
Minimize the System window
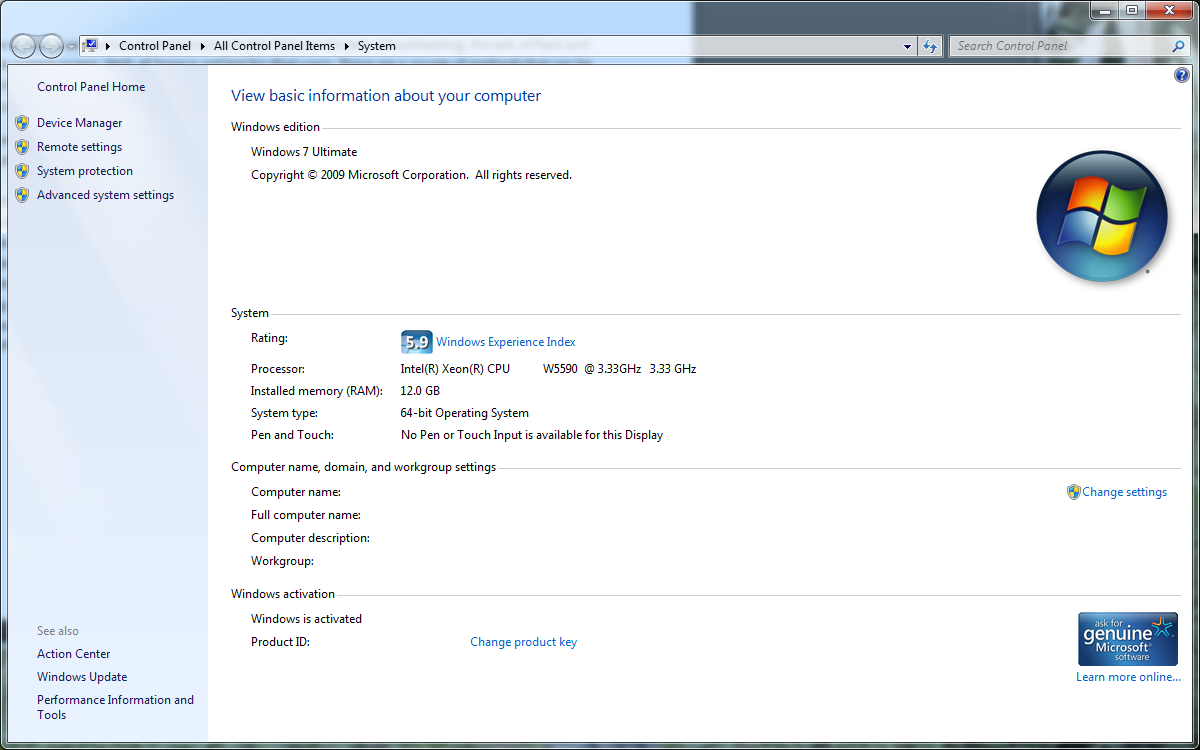click(1103, 10)
